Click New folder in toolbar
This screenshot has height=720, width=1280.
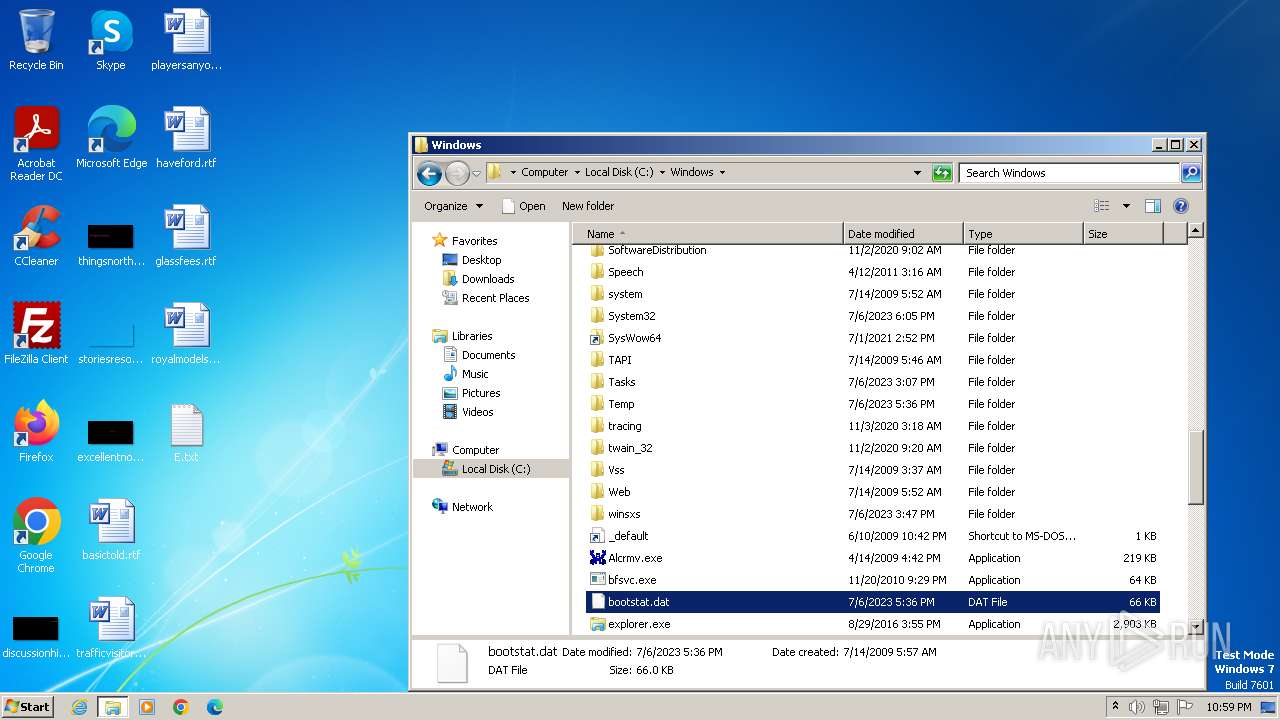588,206
